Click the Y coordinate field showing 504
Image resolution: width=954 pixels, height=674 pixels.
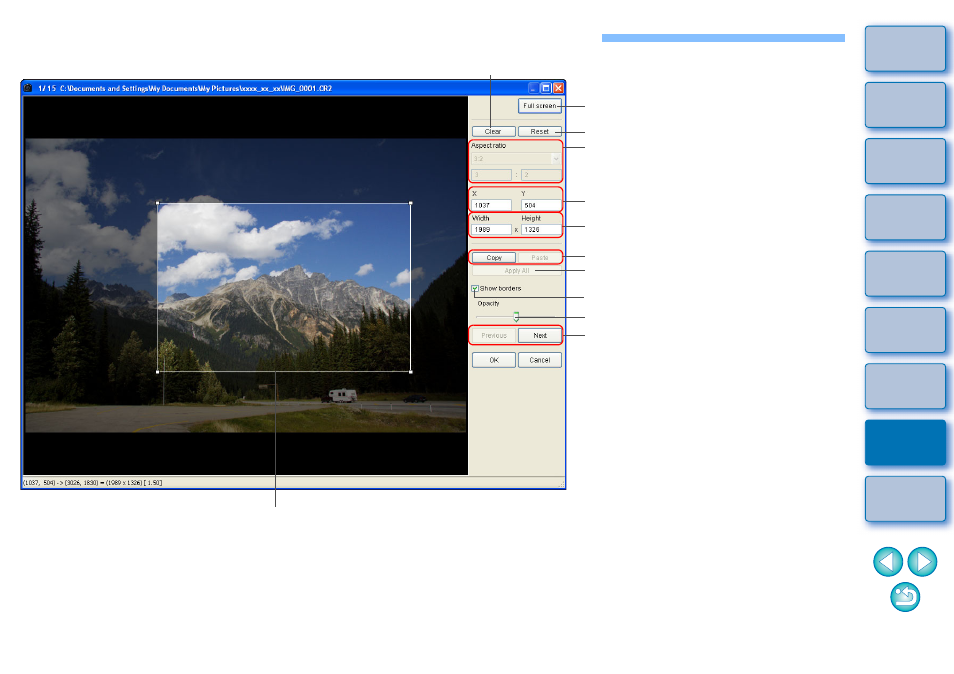[541, 206]
